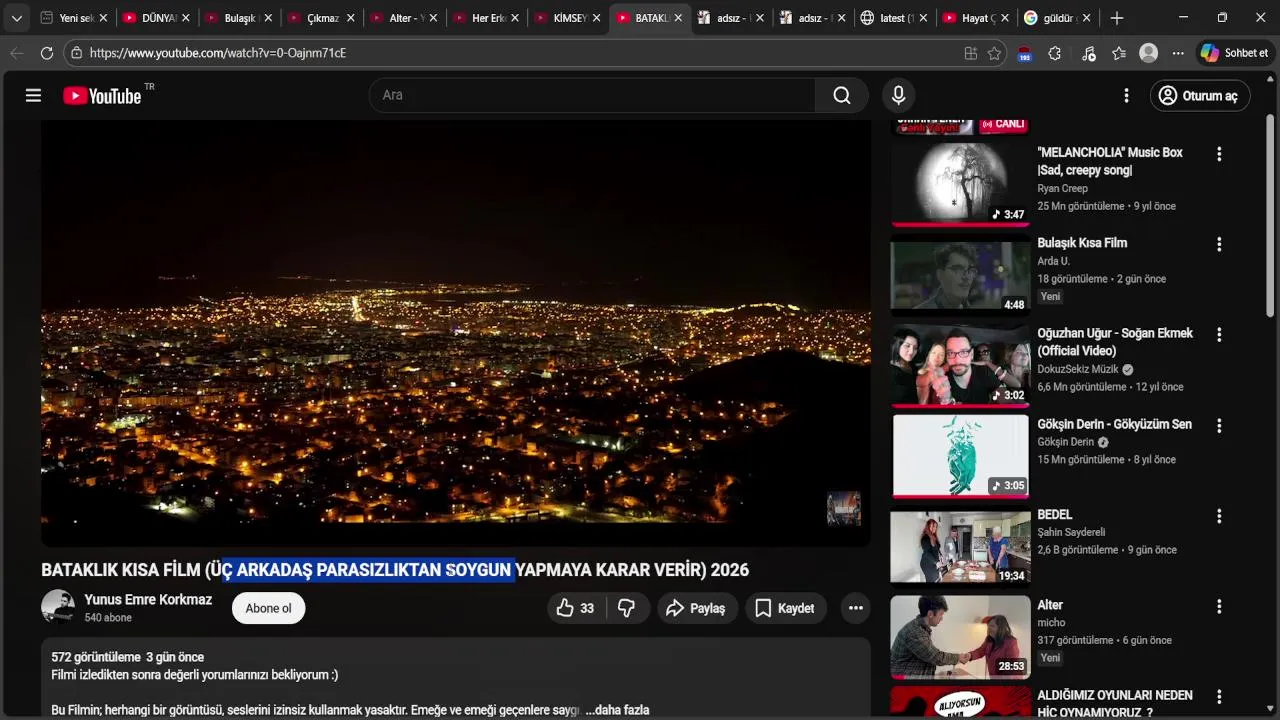Open browser settings and more ellipsis
The height and width of the screenshot is (720, 1280).
pos(1178,53)
